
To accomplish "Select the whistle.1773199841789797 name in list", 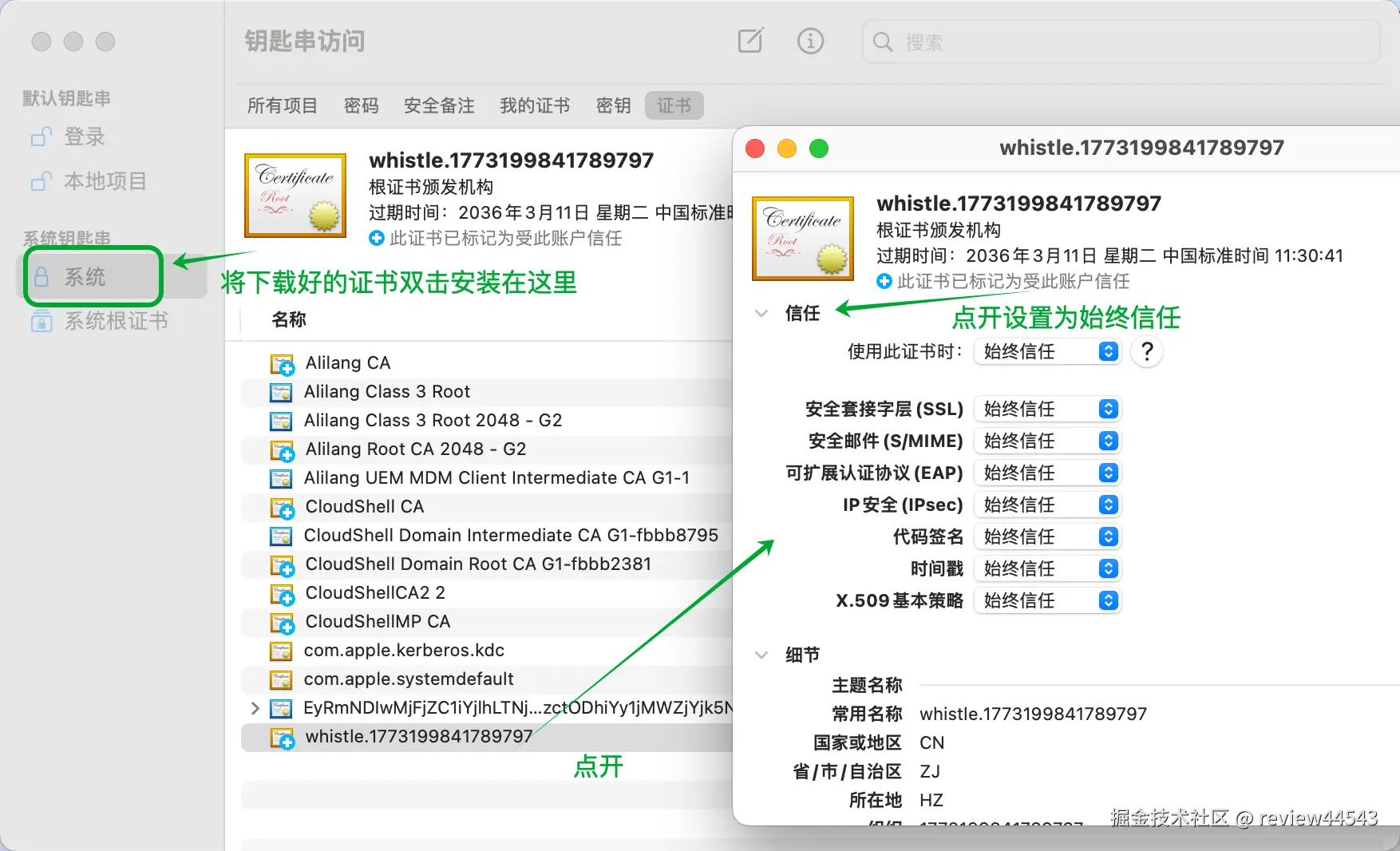I will (419, 737).
